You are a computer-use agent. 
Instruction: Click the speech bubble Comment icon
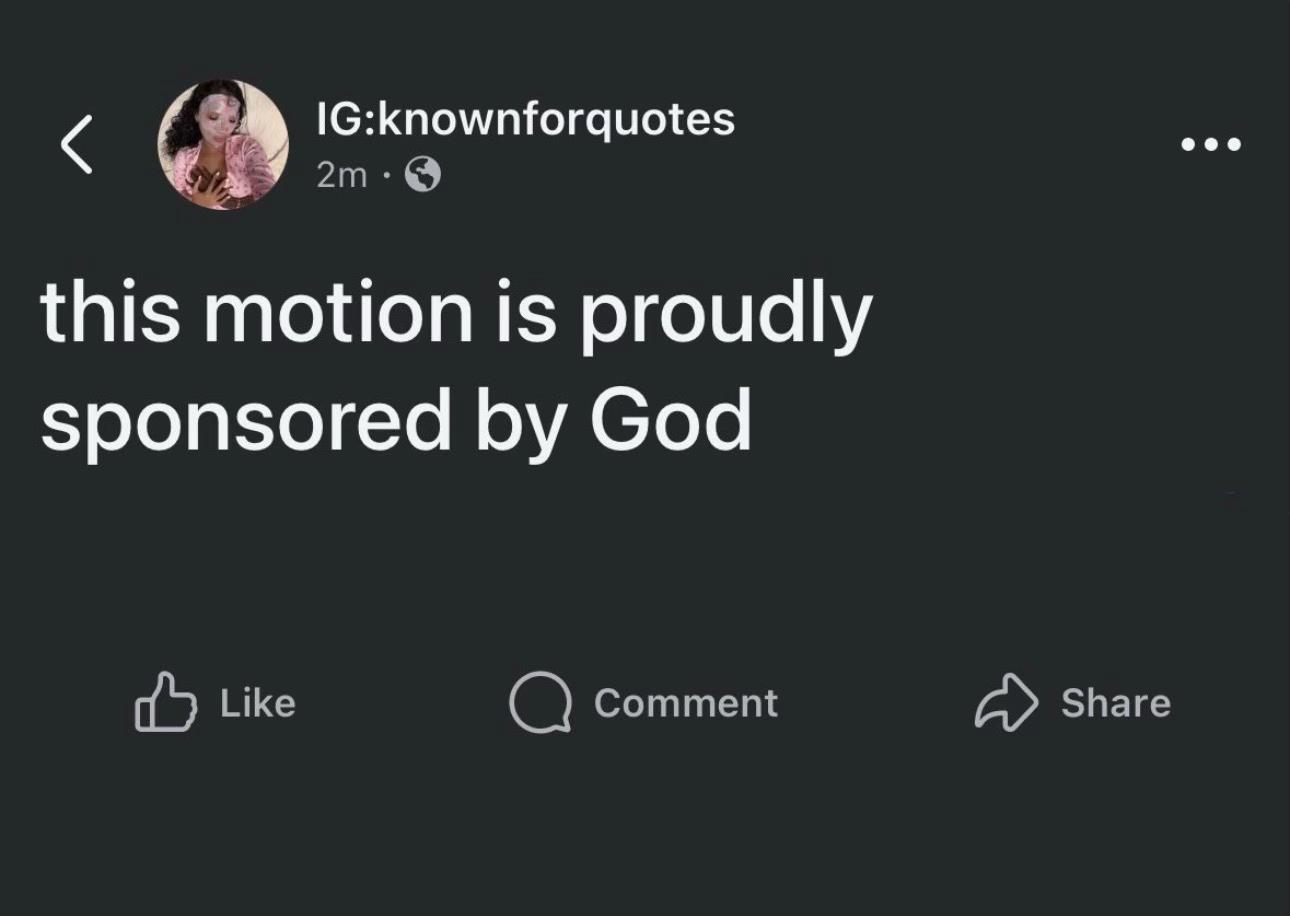(540, 703)
